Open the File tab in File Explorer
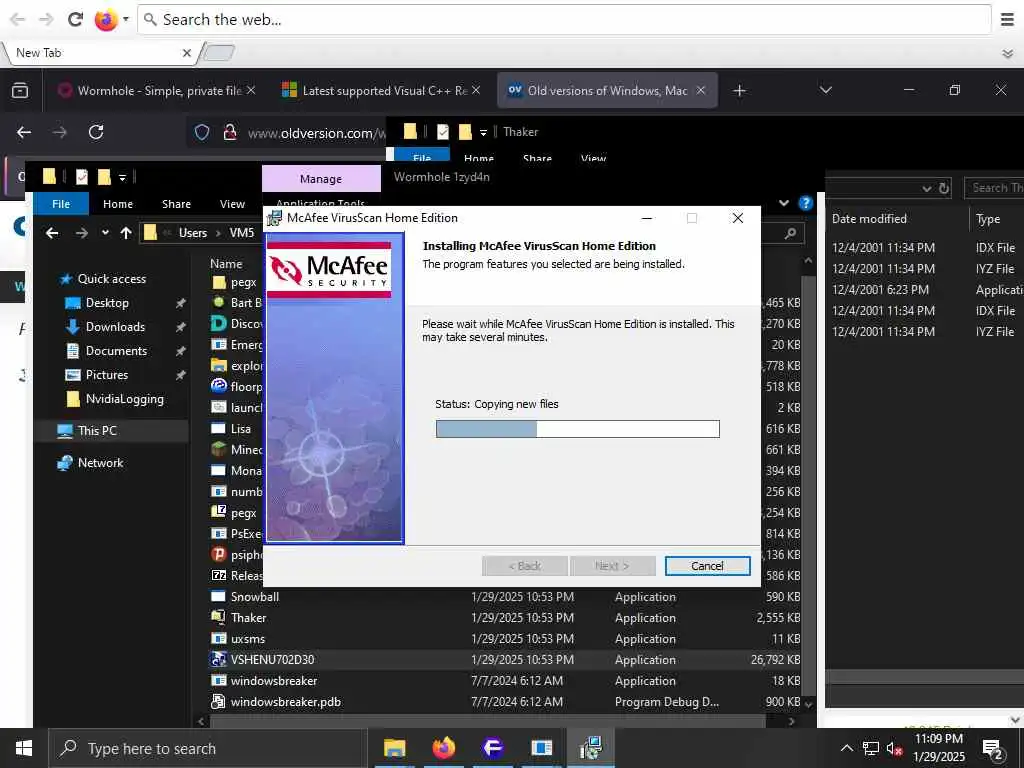1024x768 pixels. tap(61, 204)
